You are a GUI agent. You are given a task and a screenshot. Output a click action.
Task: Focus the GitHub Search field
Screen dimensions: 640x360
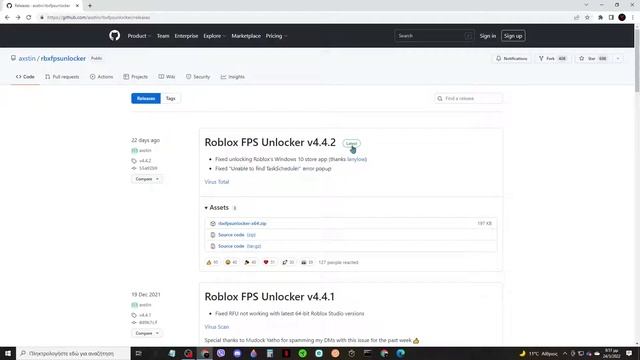pos(434,36)
